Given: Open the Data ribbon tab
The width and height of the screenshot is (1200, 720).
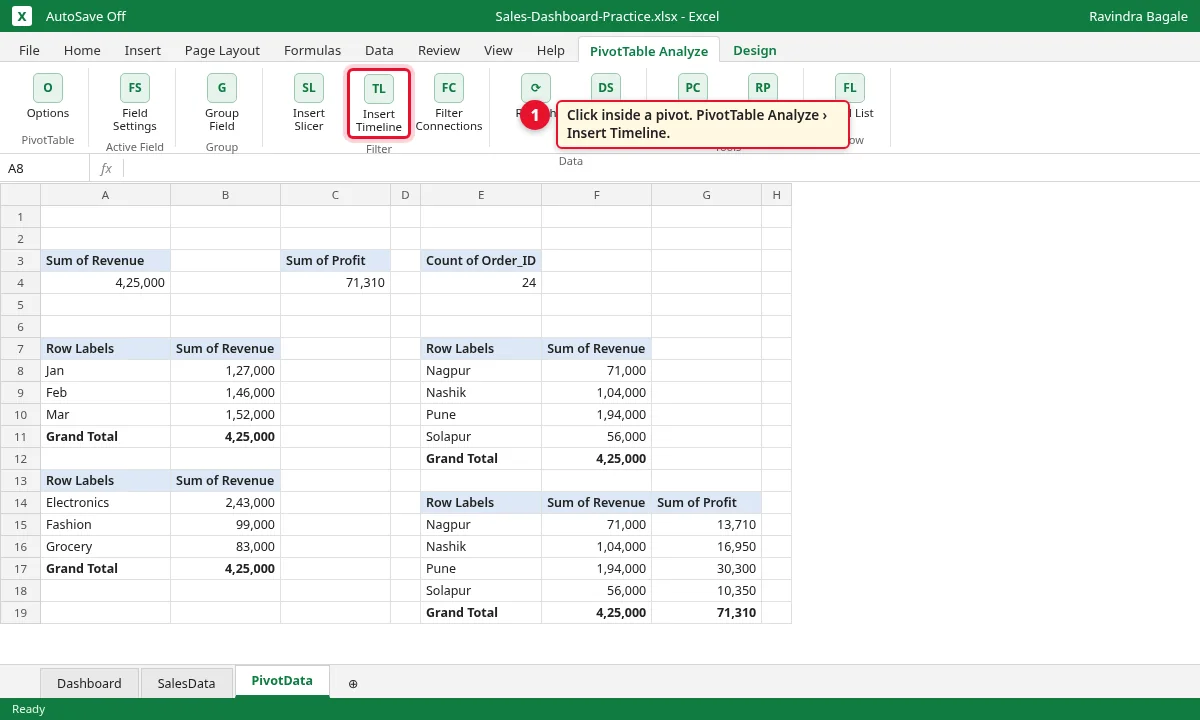Looking at the screenshot, I should [x=379, y=50].
